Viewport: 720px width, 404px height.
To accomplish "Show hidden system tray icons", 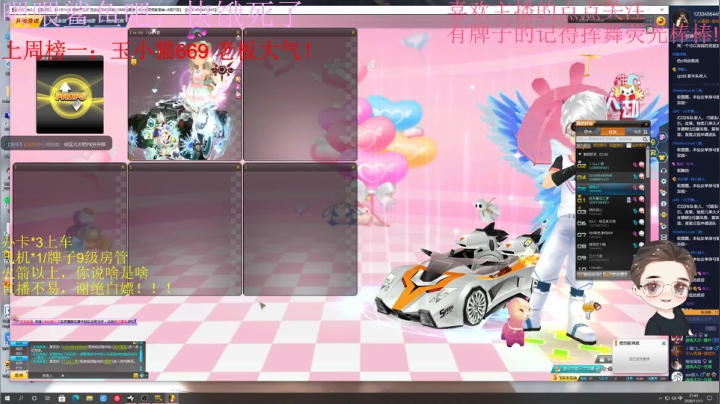I will (x=660, y=398).
